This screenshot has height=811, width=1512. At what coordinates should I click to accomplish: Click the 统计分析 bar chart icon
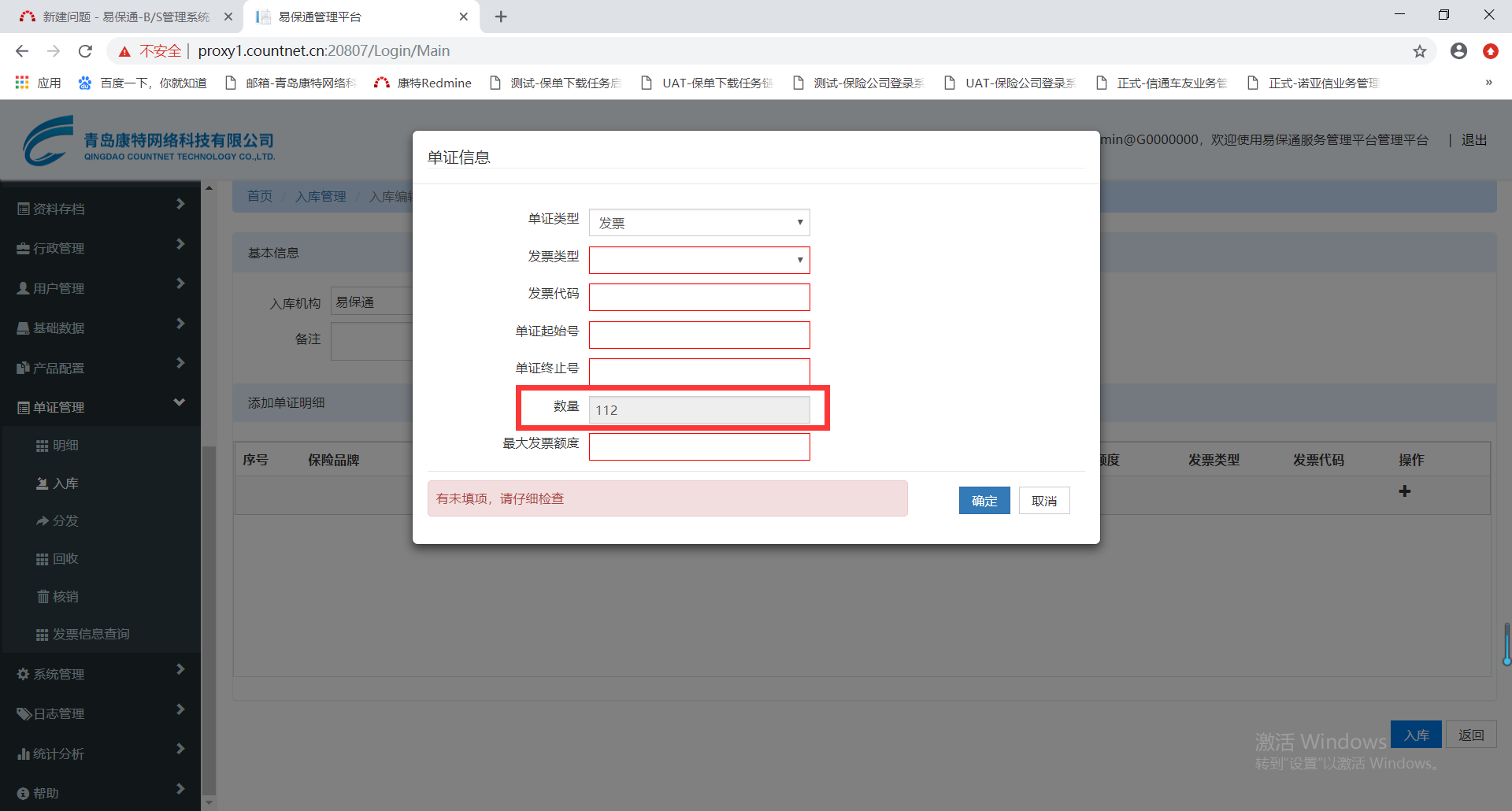point(24,754)
